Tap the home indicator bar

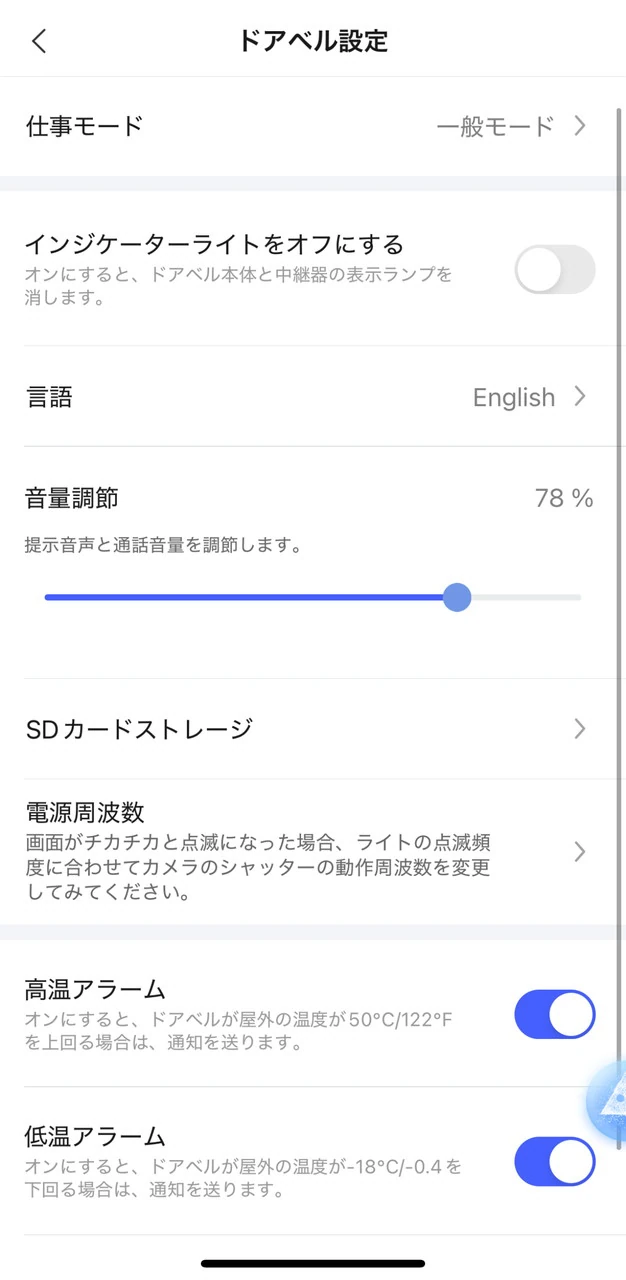(313, 1264)
